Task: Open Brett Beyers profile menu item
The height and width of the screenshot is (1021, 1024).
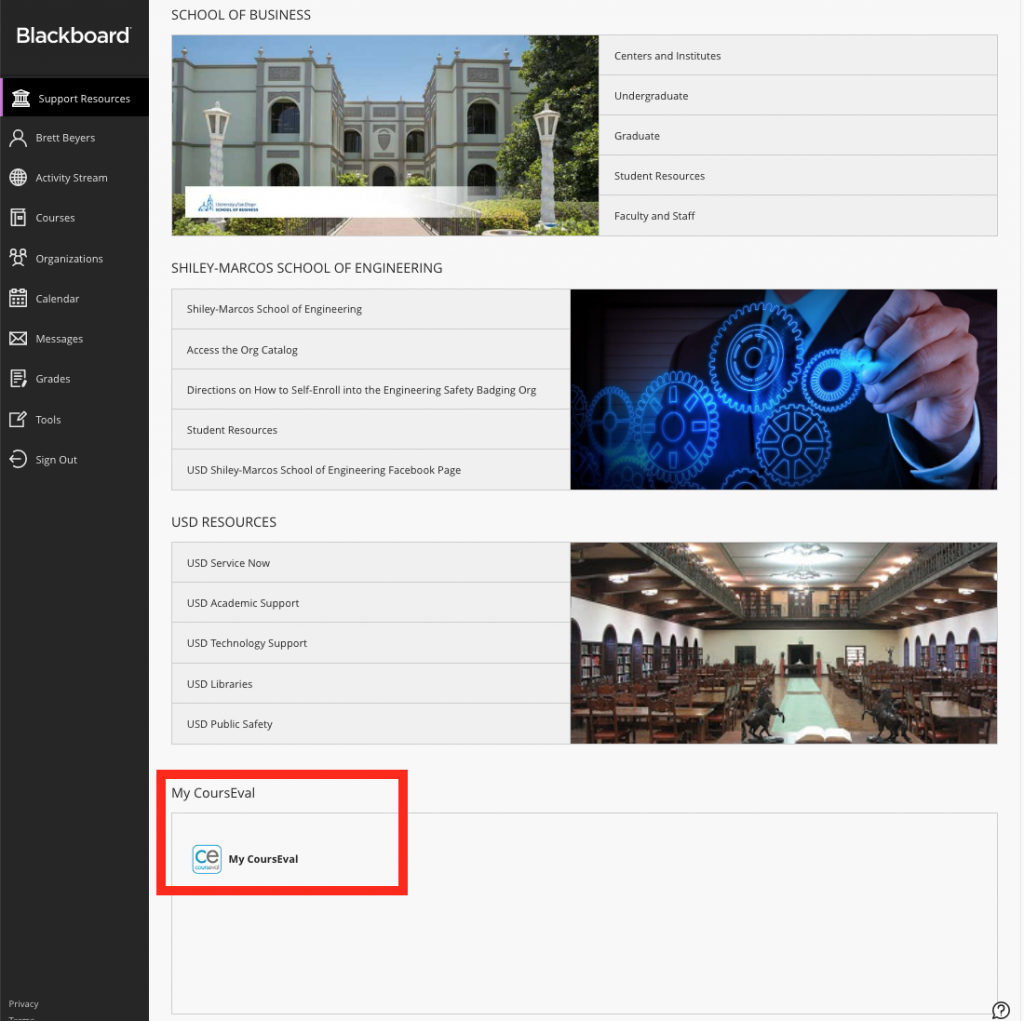Action: click(x=75, y=138)
